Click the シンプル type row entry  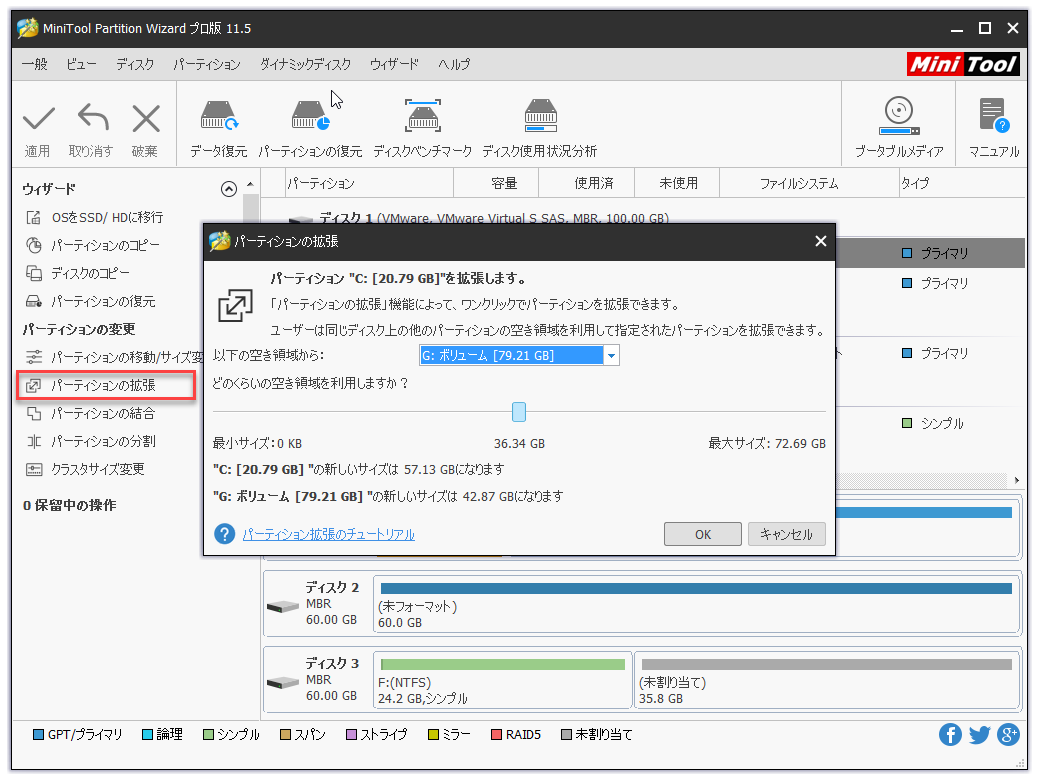tap(933, 423)
